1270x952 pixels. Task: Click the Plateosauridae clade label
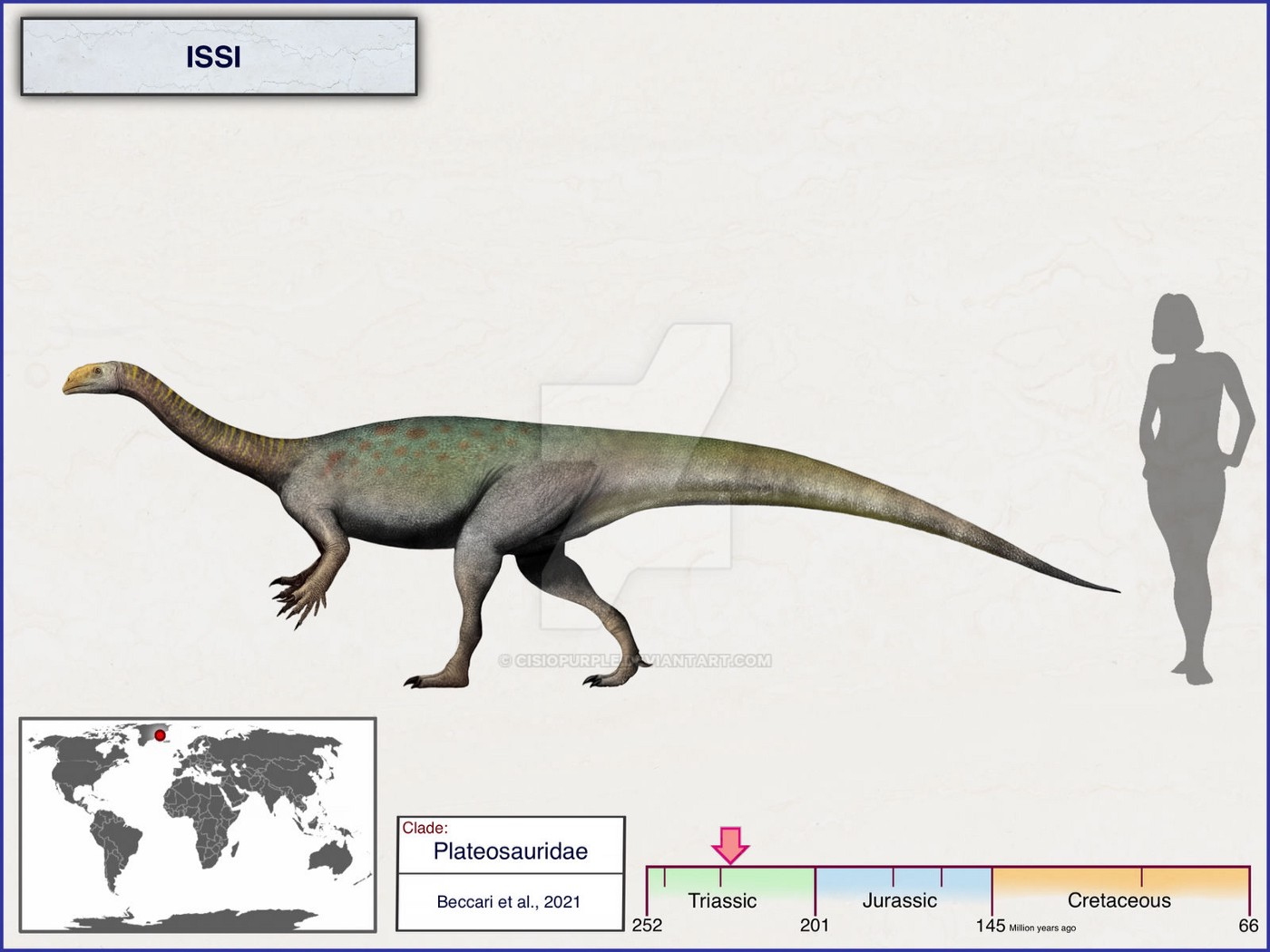pyautogui.click(x=511, y=851)
